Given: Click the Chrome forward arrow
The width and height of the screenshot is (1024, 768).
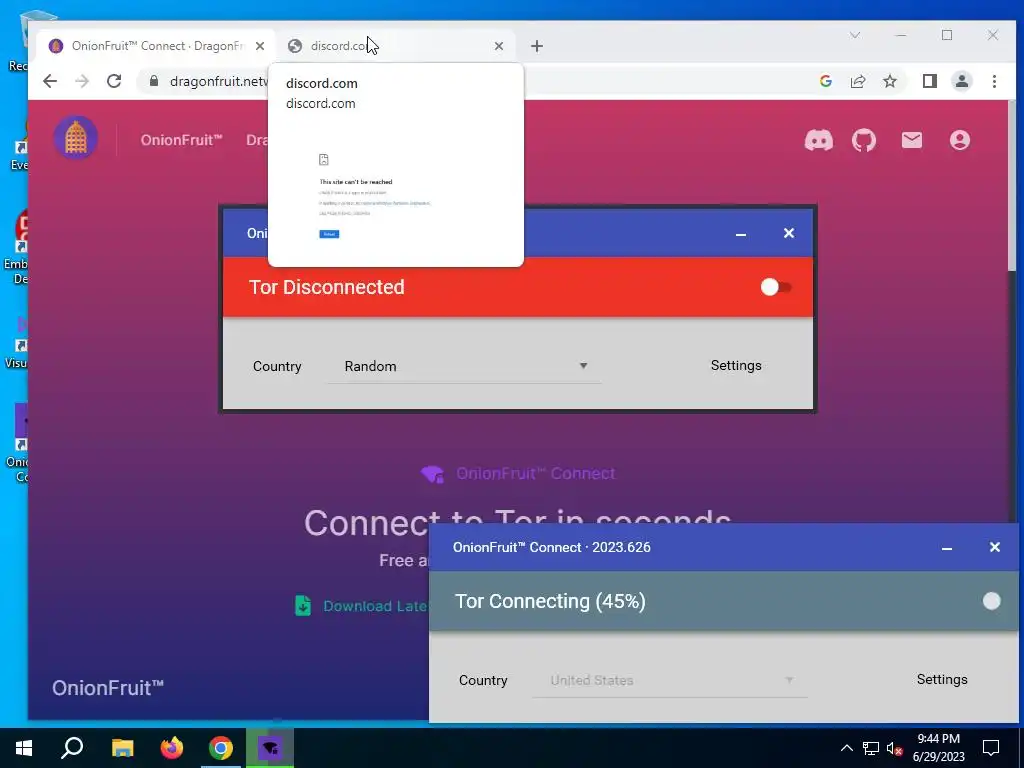Looking at the screenshot, I should pos(82,81).
